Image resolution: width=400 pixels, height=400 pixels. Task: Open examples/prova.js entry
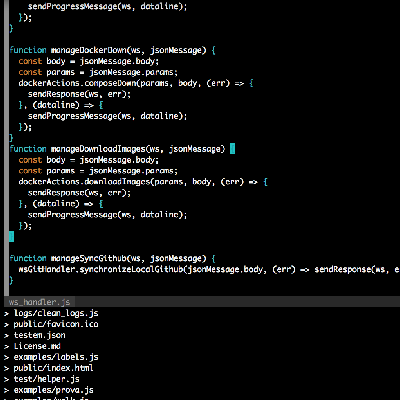pyautogui.click(x=53, y=390)
